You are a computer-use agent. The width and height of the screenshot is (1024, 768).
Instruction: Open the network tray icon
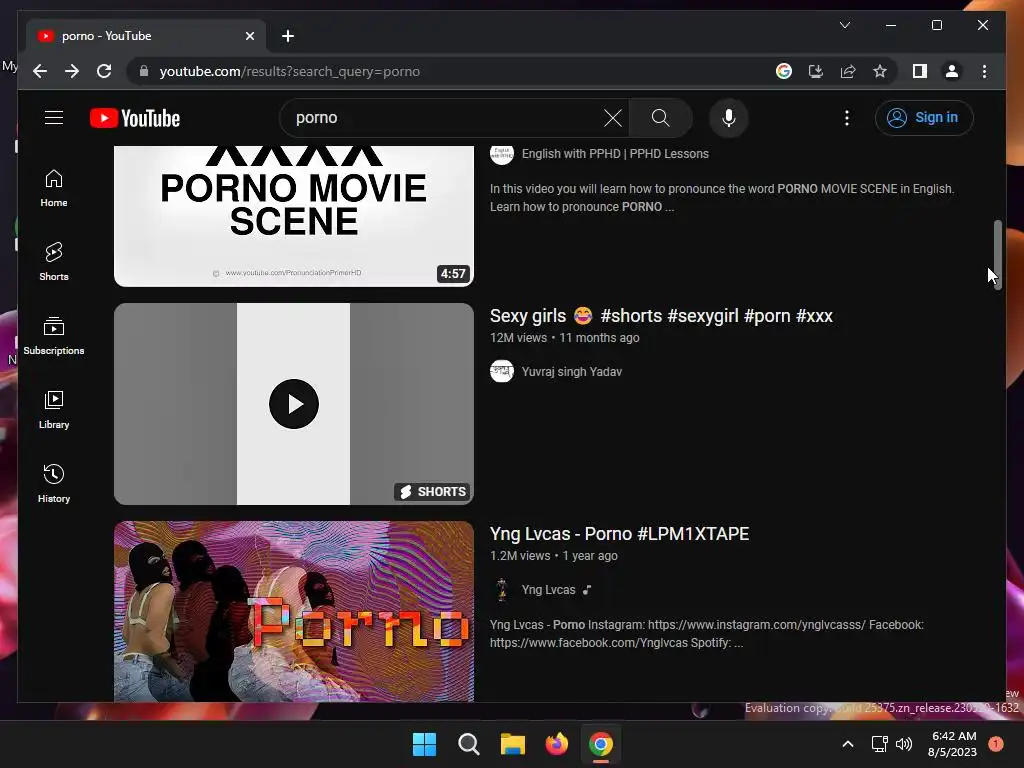pyautogui.click(x=880, y=744)
